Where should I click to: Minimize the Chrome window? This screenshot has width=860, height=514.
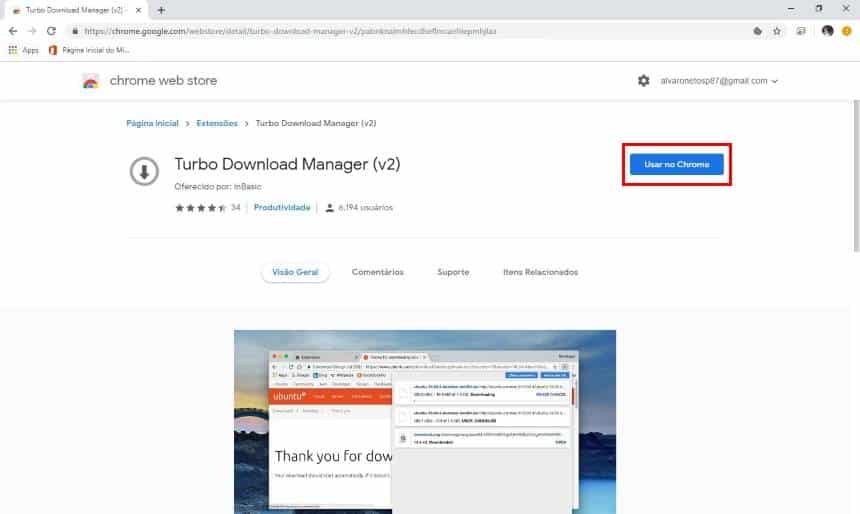(790, 9)
